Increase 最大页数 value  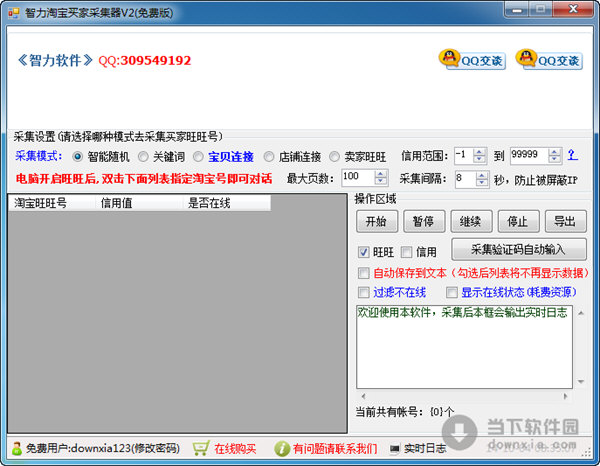coord(380,174)
